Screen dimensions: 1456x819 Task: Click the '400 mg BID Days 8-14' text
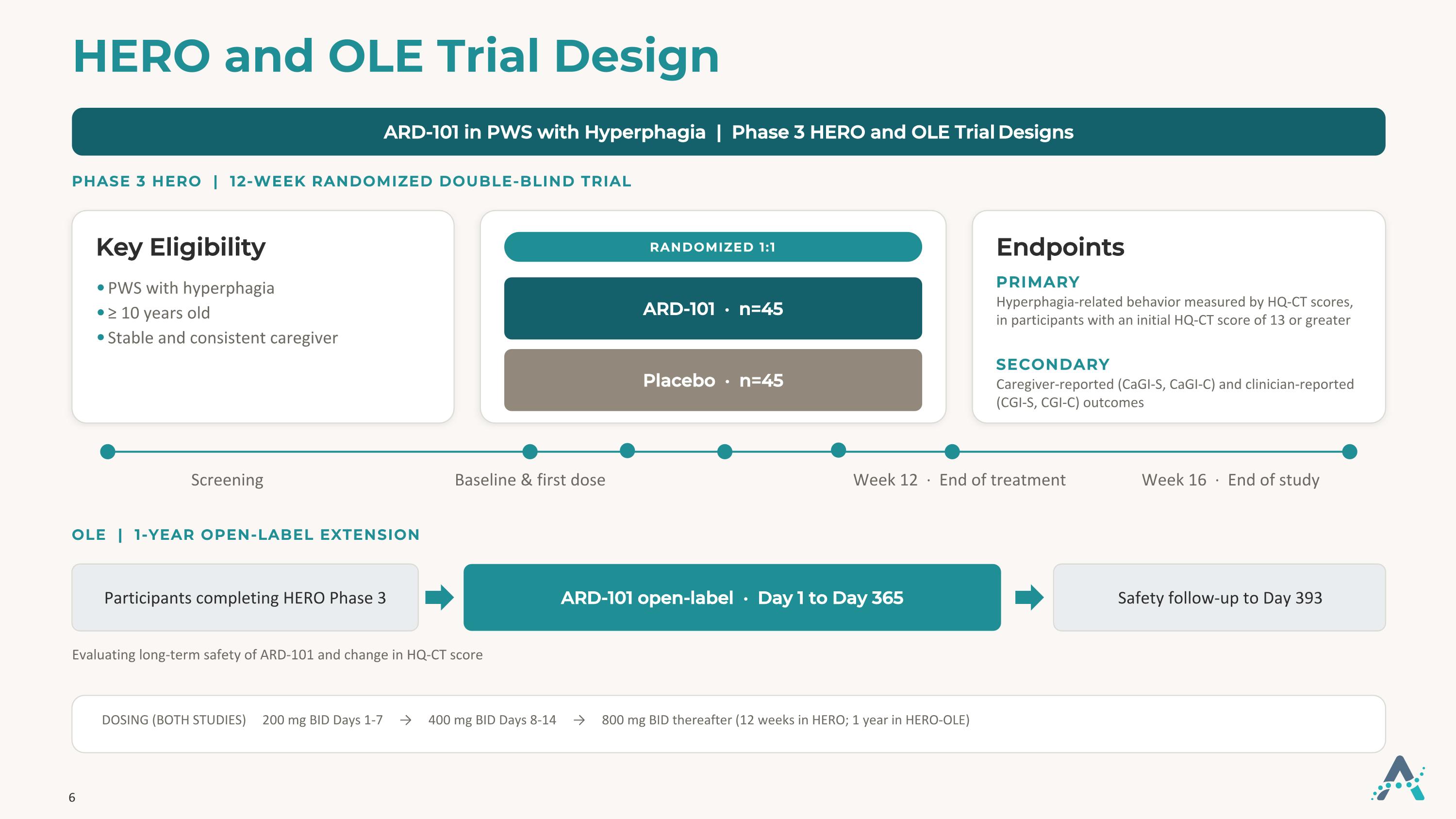coord(492,720)
